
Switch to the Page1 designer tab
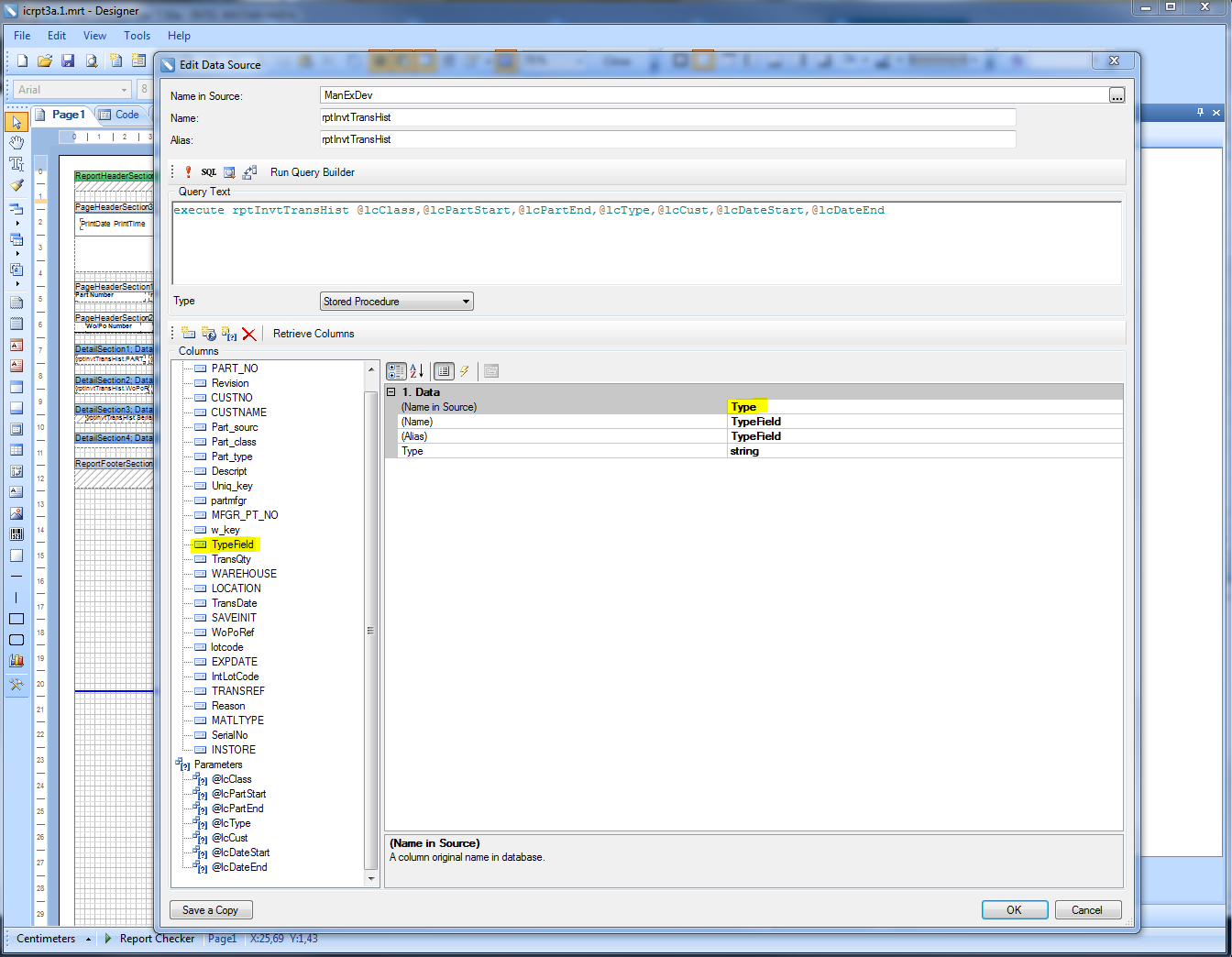tap(60, 115)
